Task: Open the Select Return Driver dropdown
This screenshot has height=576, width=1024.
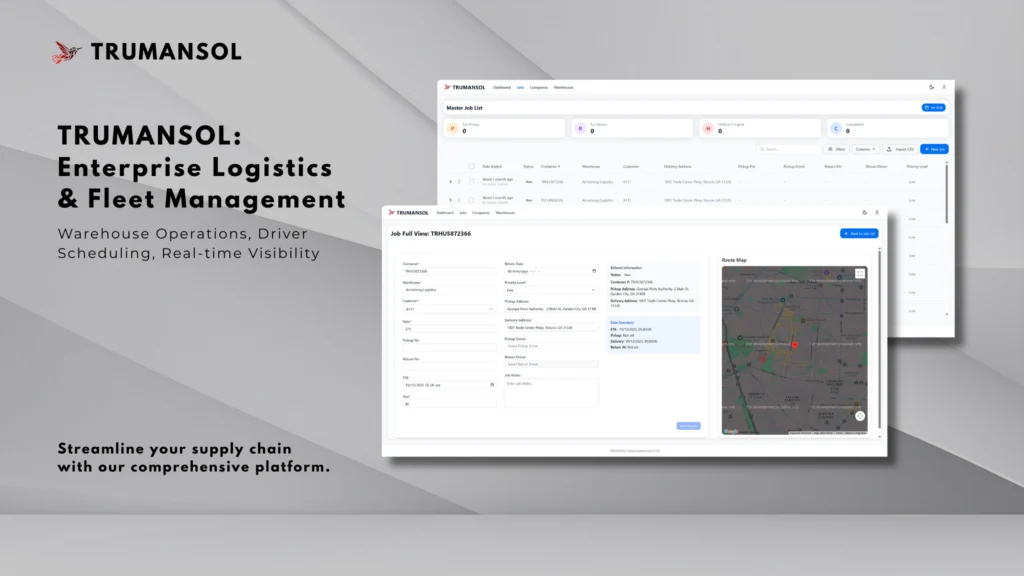Action: [551, 364]
